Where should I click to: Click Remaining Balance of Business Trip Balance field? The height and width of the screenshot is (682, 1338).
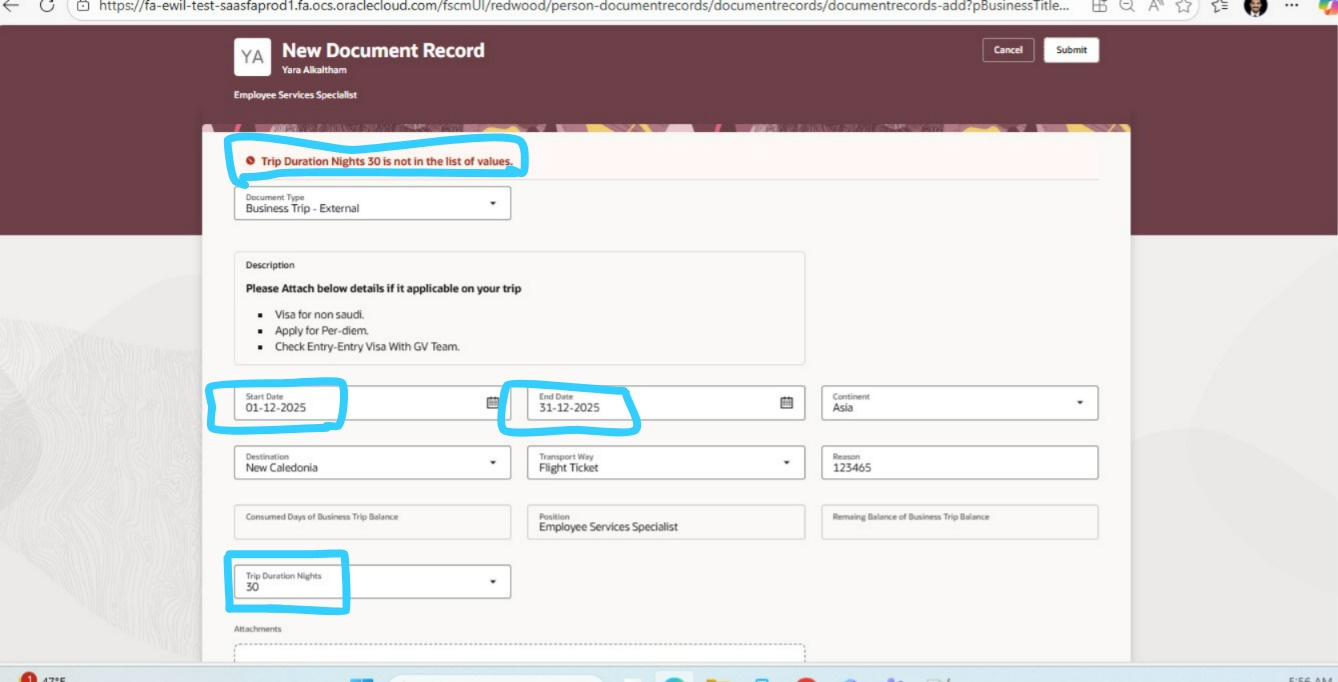pos(960,522)
